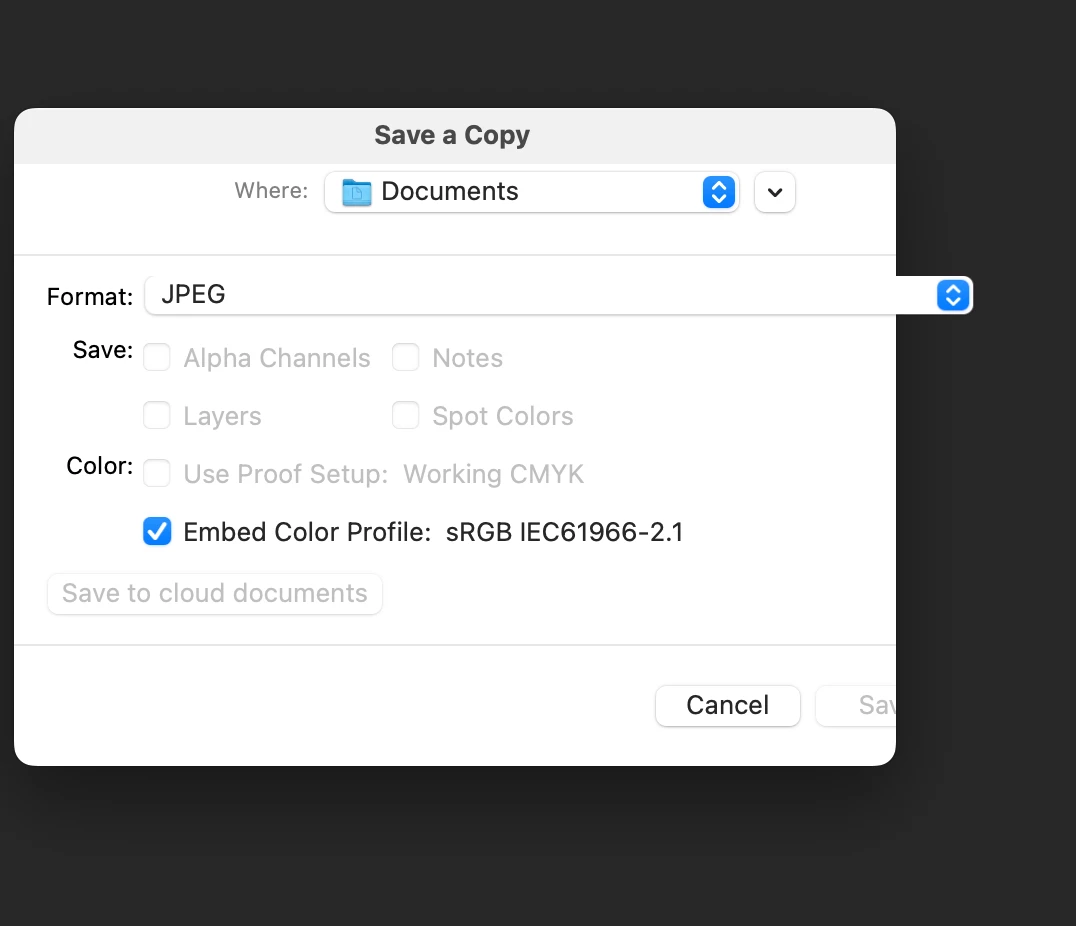Click the Save button

pos(856,705)
